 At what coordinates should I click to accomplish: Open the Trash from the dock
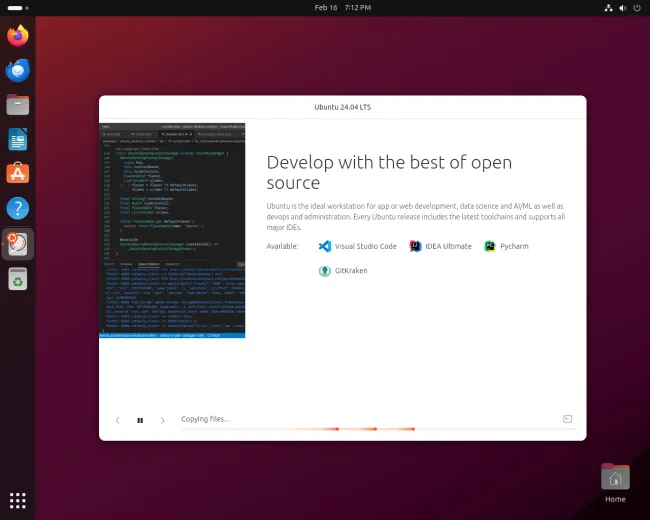coord(18,279)
